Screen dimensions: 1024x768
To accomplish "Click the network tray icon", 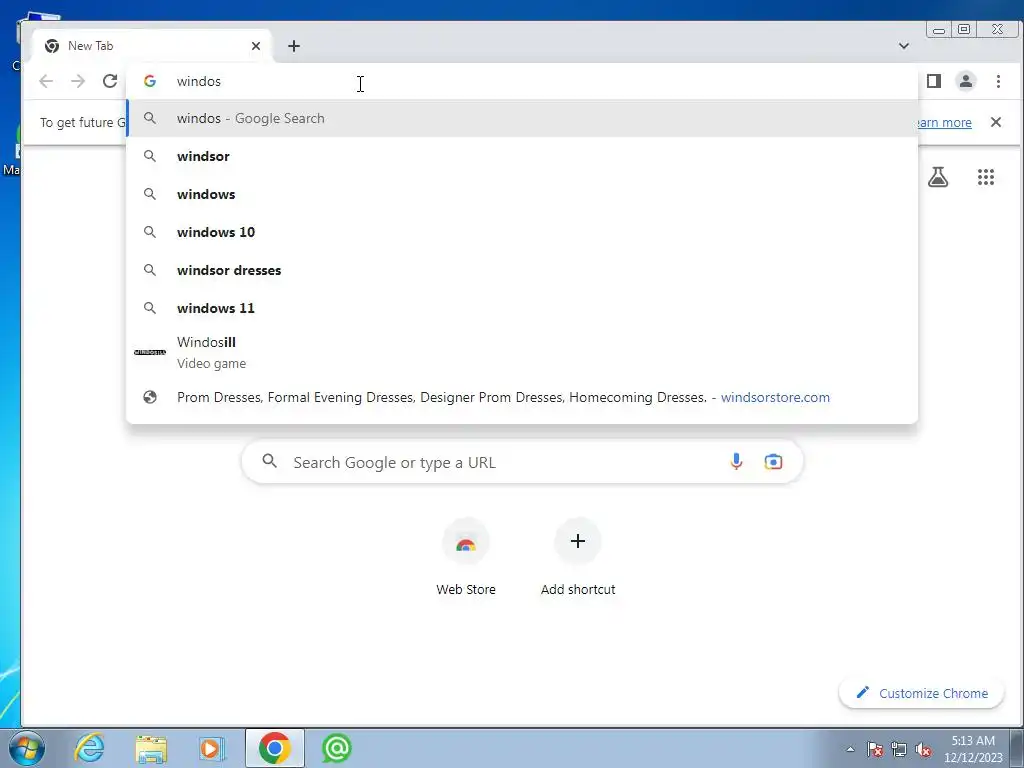I will click(x=899, y=749).
